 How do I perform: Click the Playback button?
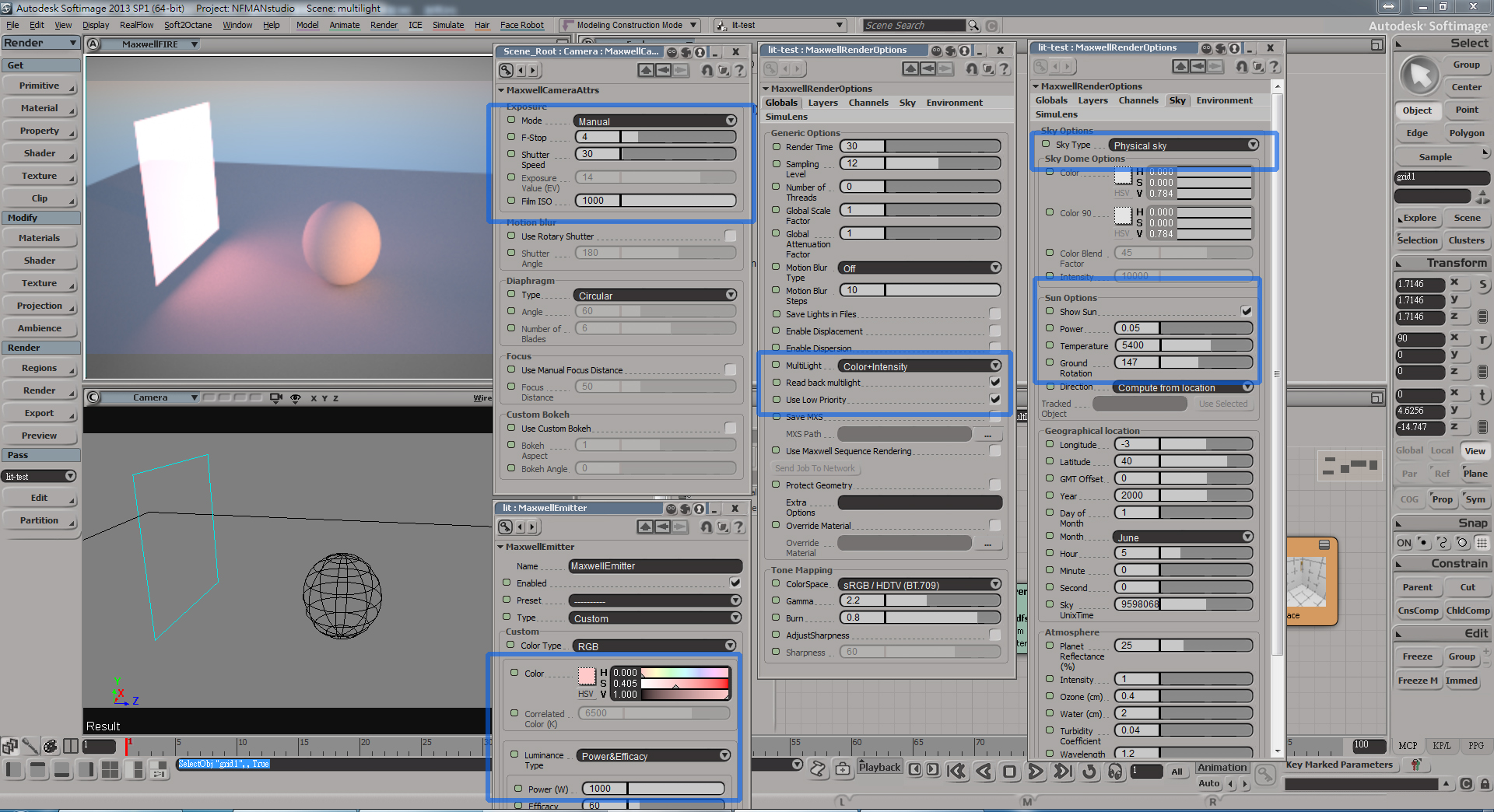pos(879,768)
